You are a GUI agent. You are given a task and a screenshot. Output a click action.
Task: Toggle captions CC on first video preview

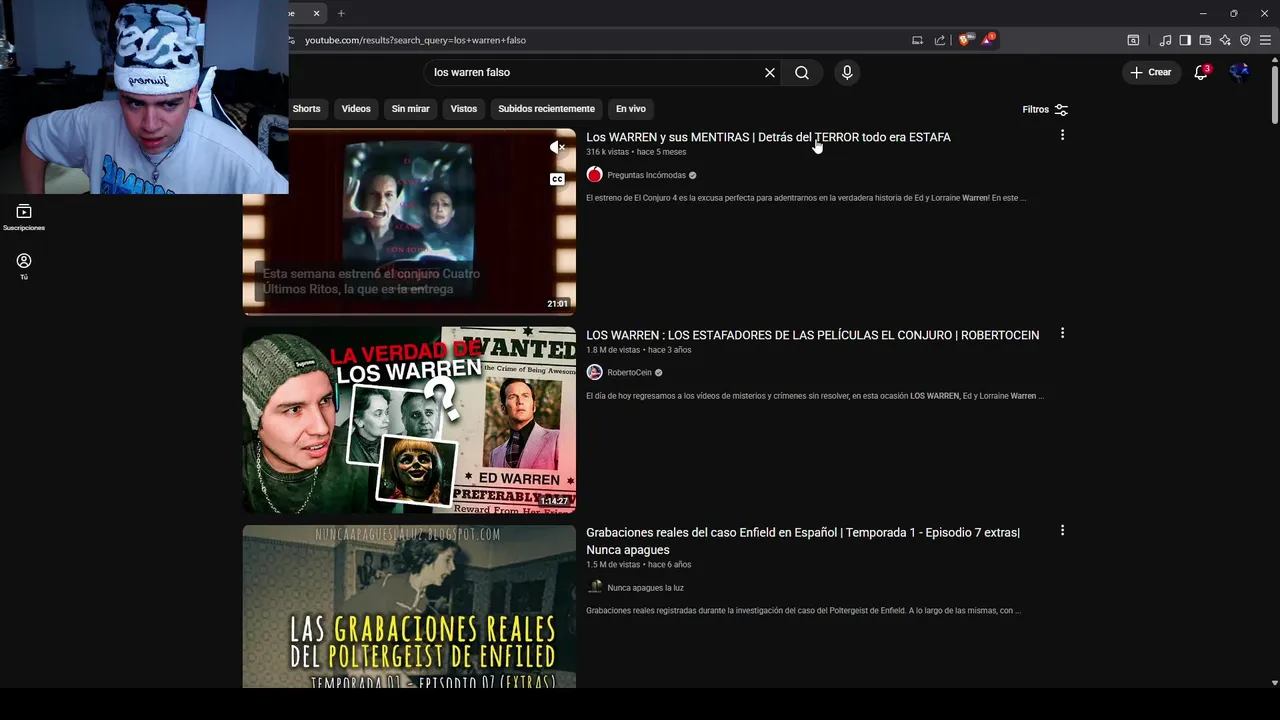click(558, 179)
